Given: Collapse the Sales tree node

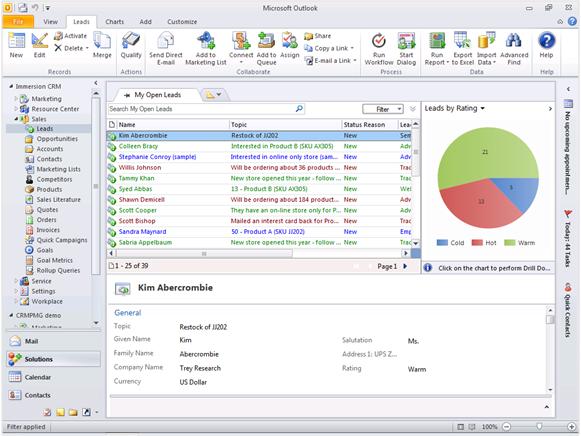Looking at the screenshot, I should tap(16, 119).
